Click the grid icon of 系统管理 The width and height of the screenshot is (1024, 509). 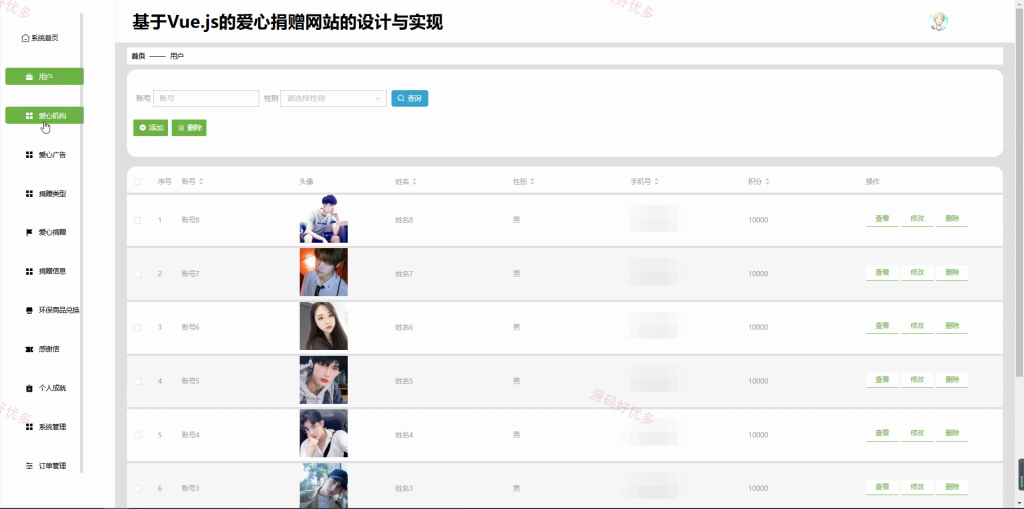click(29, 427)
